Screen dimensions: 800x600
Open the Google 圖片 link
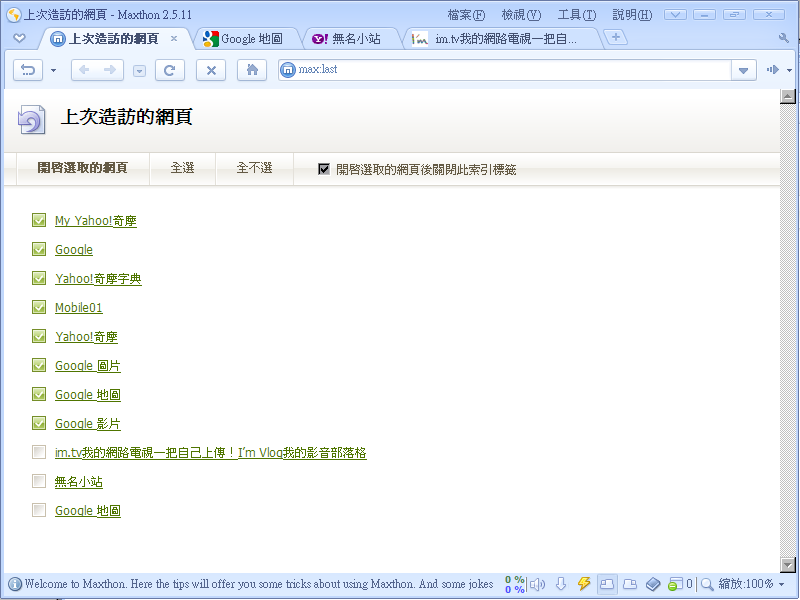pos(88,366)
